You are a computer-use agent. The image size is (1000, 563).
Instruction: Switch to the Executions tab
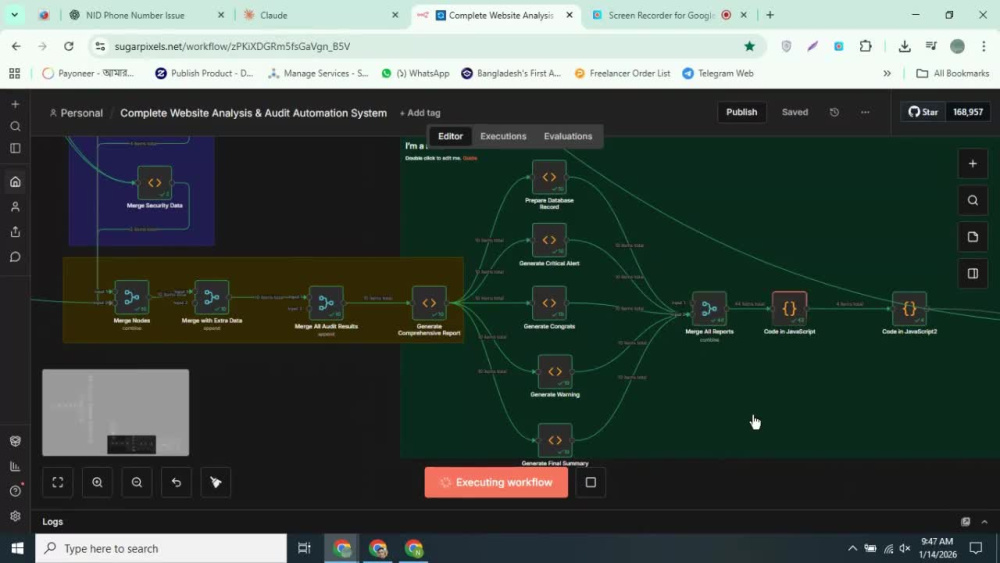click(x=503, y=136)
